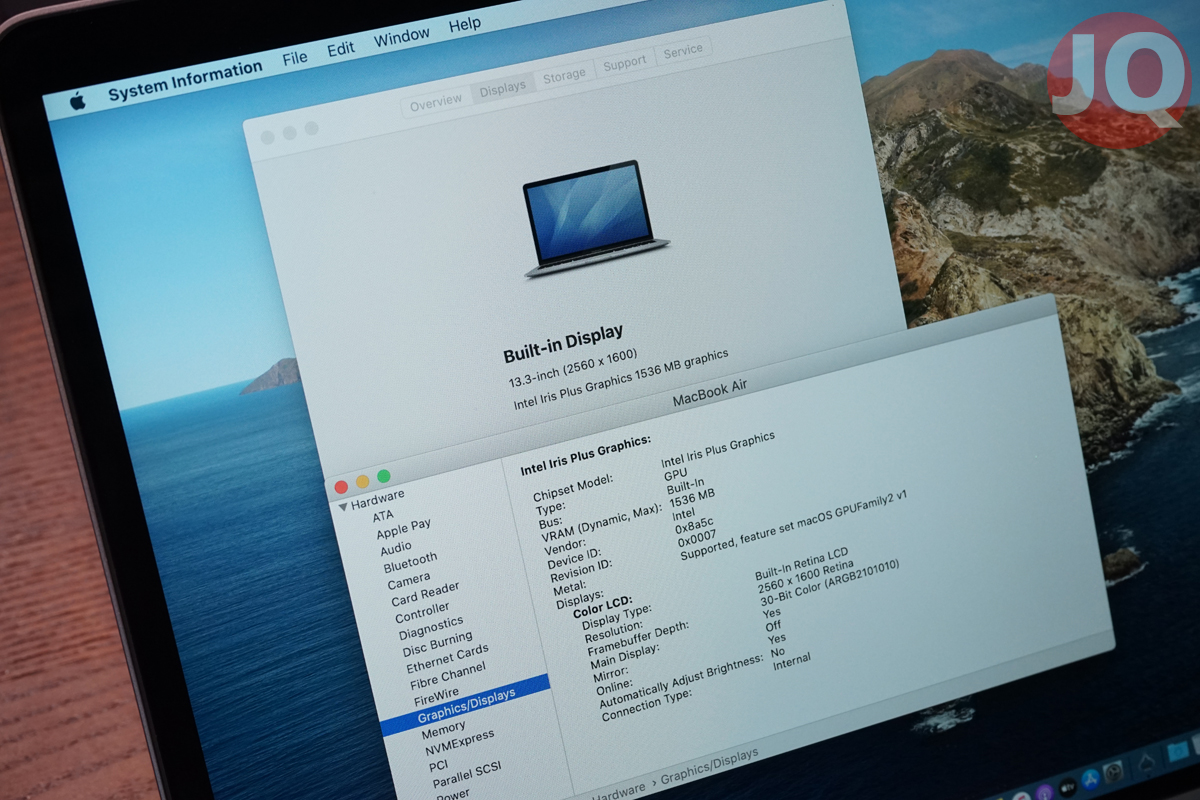Click the MacBook laptop image in About window

596,218
